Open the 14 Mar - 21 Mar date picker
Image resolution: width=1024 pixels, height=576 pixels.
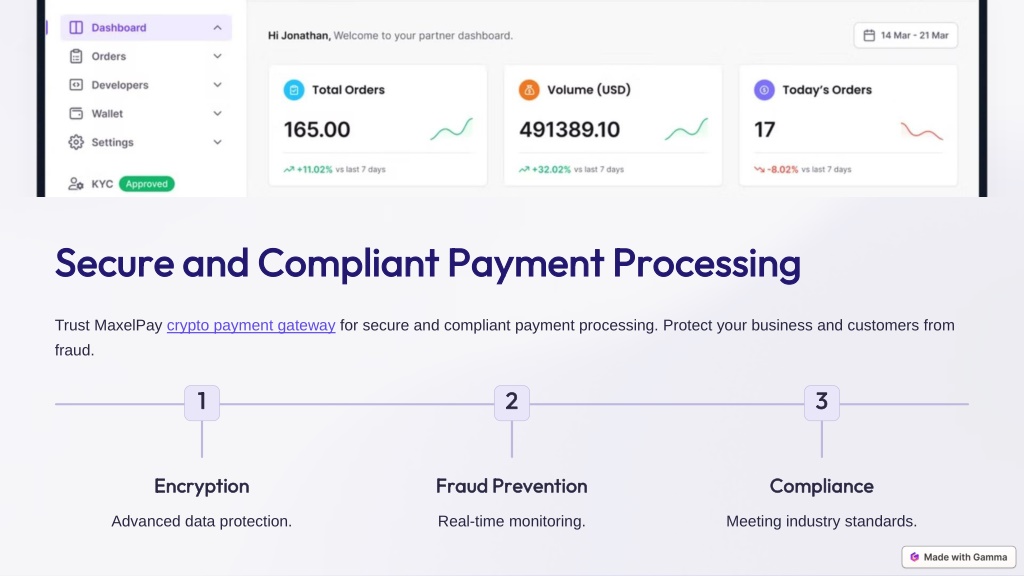906,35
